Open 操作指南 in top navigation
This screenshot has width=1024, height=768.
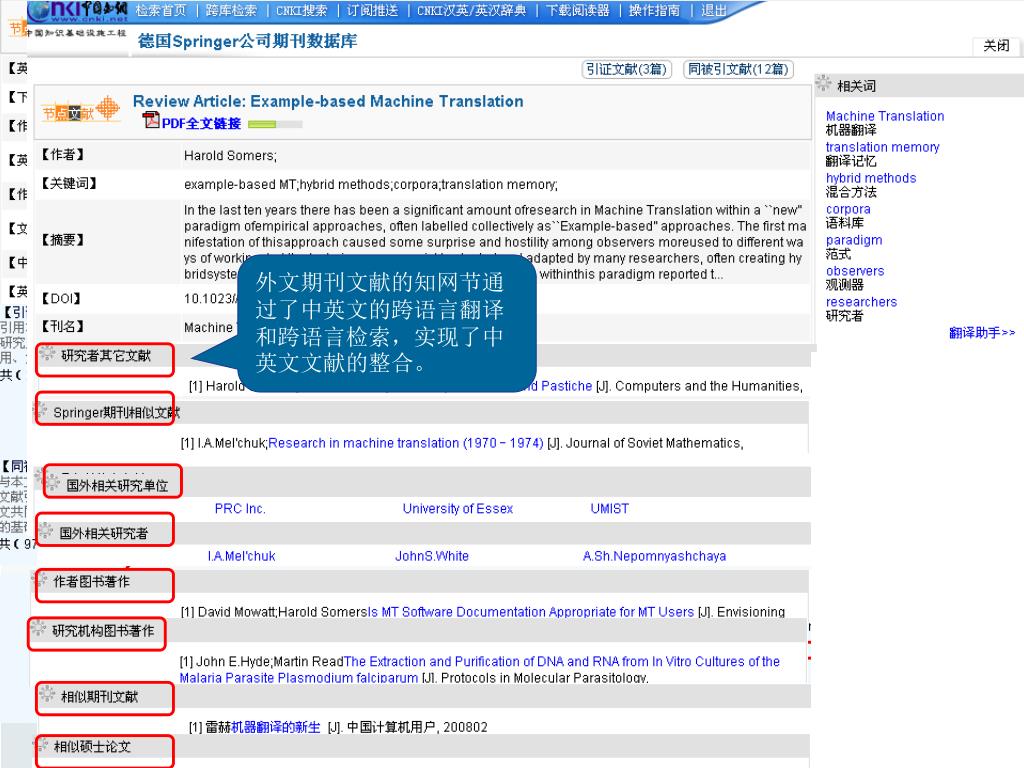(654, 10)
